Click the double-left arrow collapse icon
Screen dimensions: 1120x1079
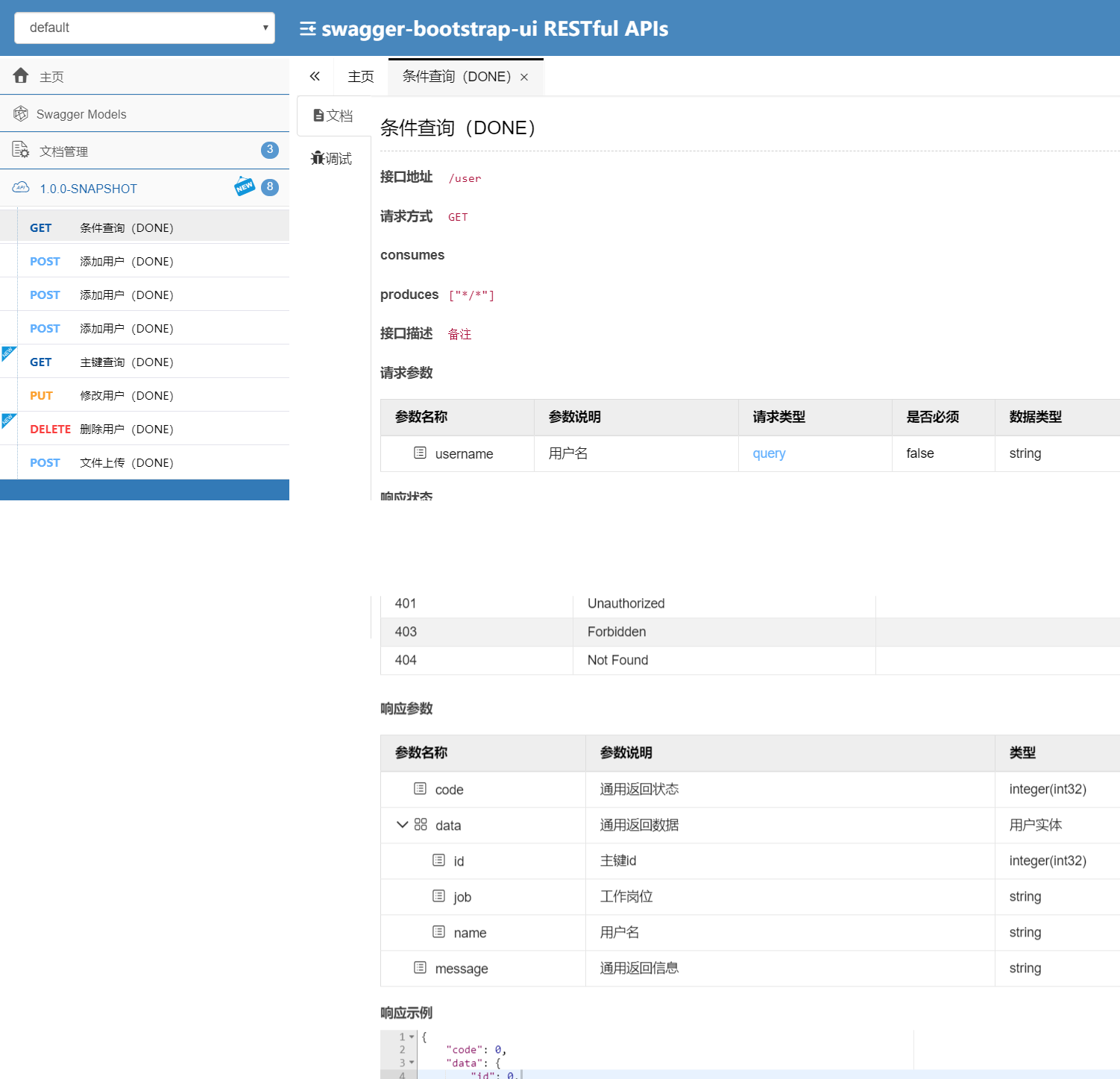[315, 76]
